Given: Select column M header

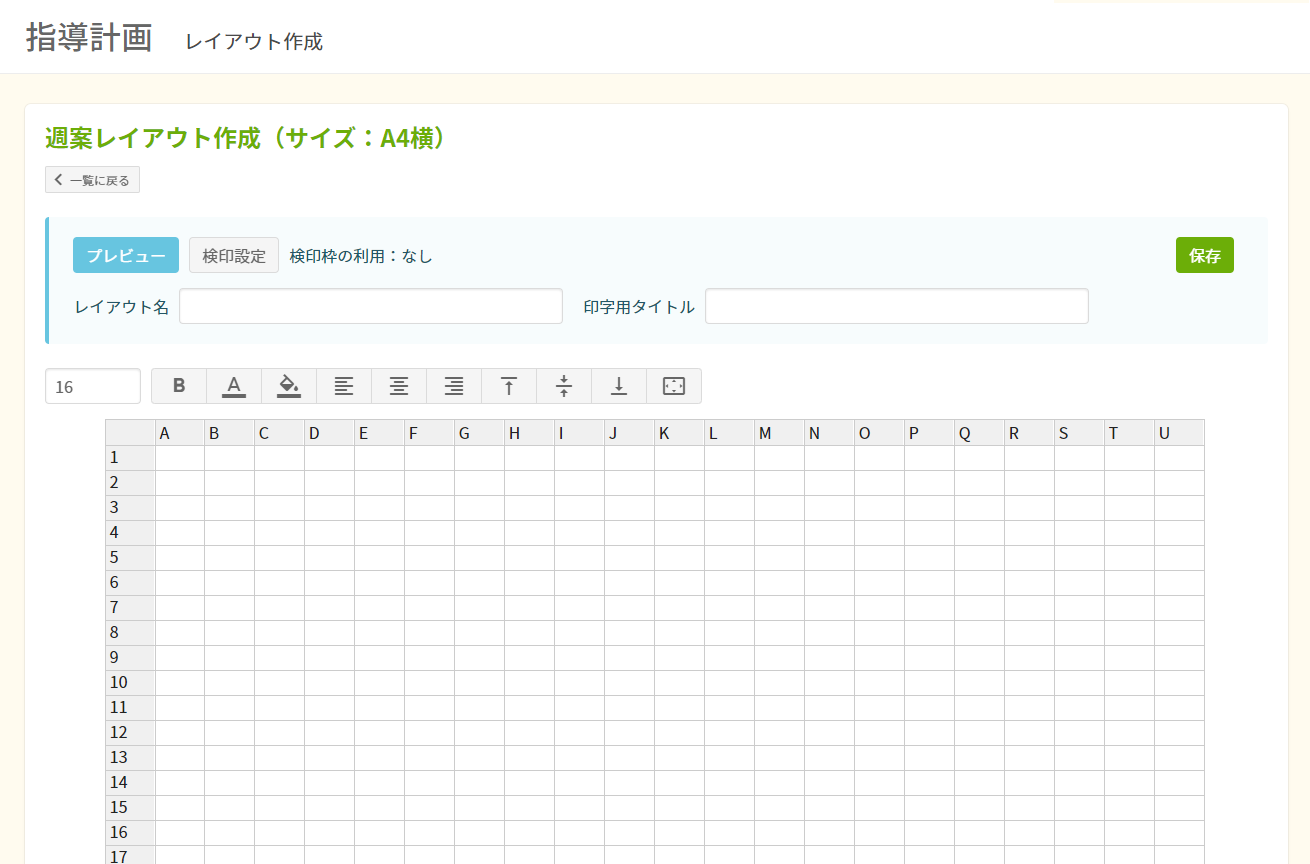Looking at the screenshot, I should click(780, 433).
